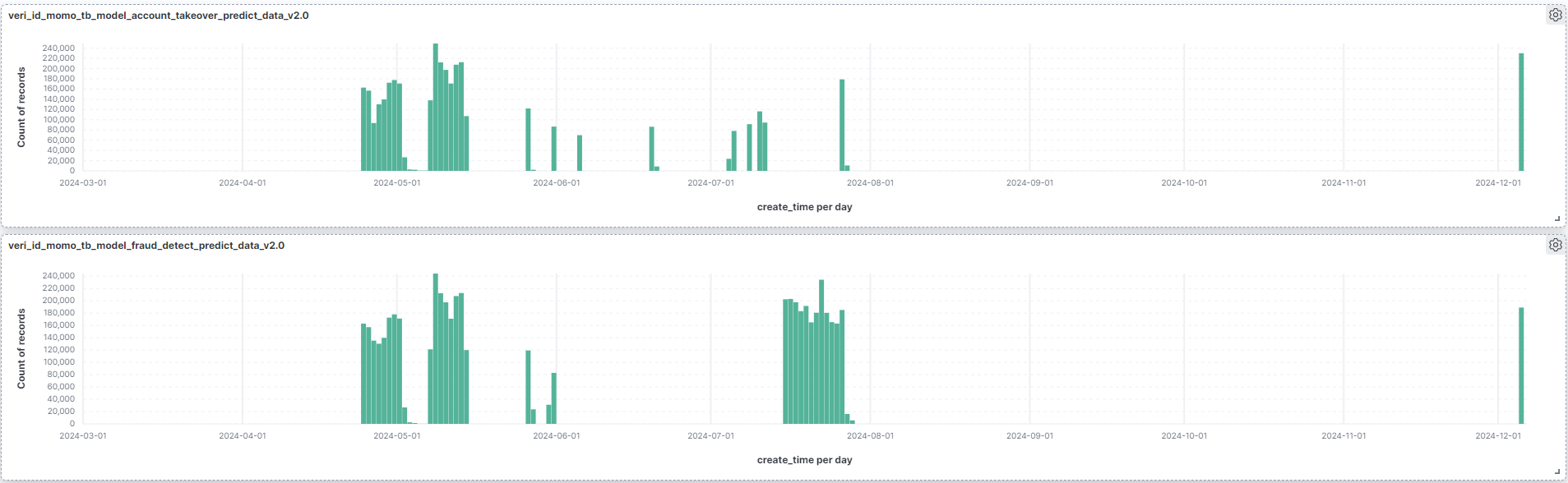Click the fraud_detect_predict_data_v2.0 panel title
The image size is (1568, 483).
tap(146, 246)
